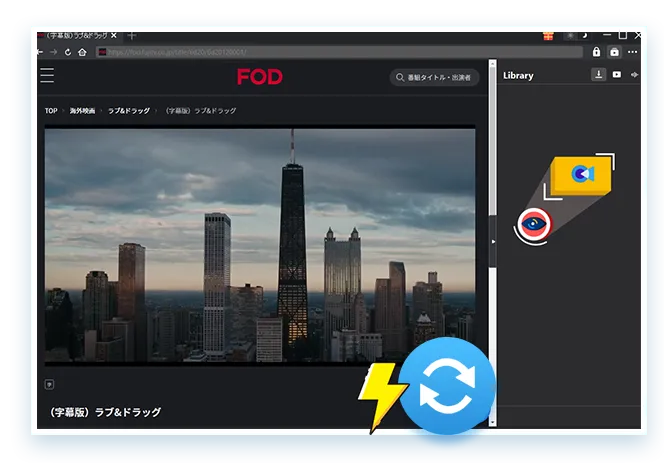Play the Chicago skyline video preview

coord(260,245)
